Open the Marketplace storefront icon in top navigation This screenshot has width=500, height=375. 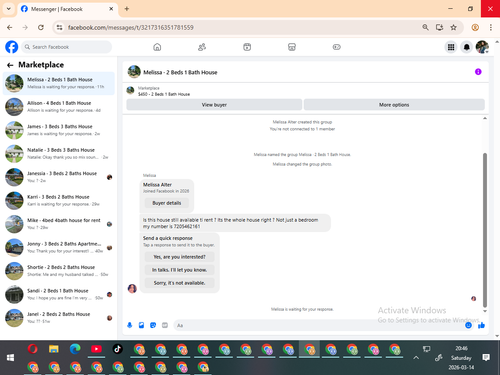click(x=292, y=47)
